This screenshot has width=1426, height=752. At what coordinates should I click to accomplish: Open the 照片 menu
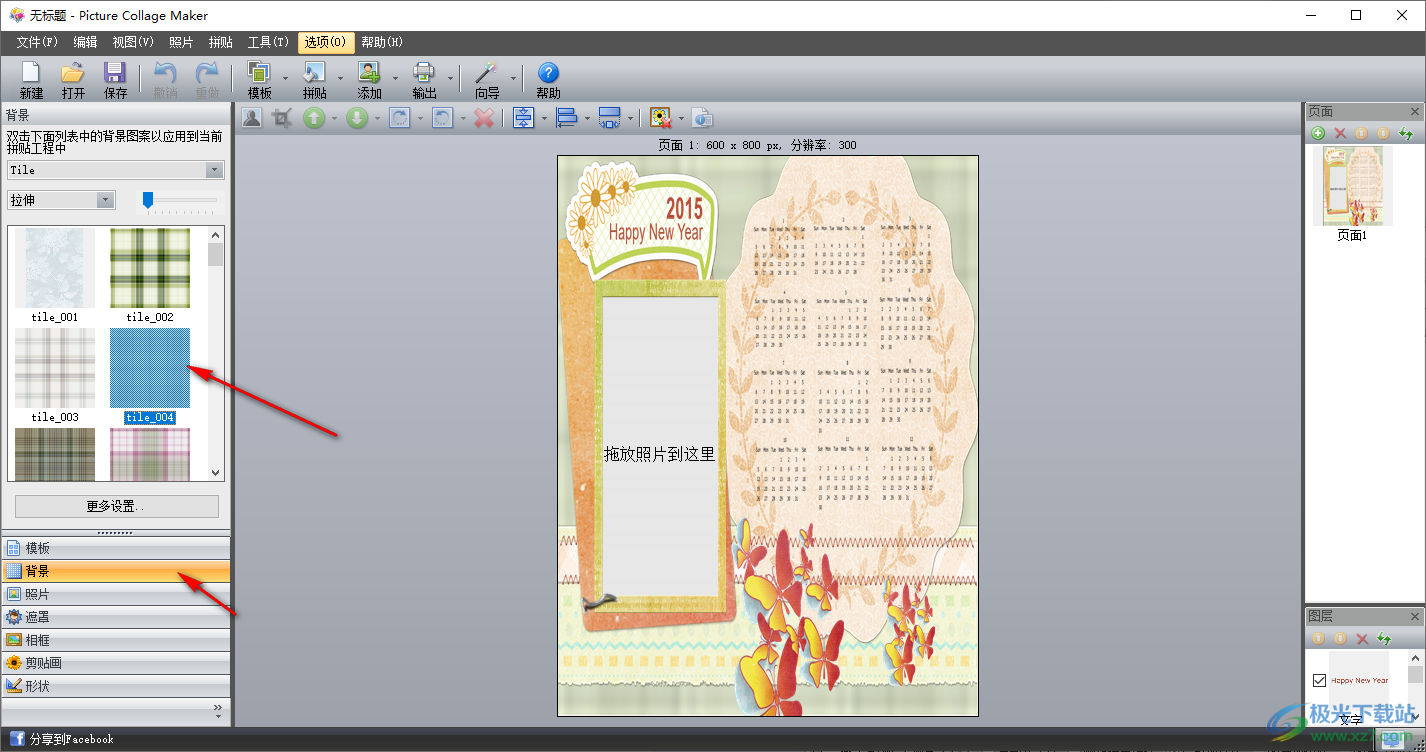(181, 42)
